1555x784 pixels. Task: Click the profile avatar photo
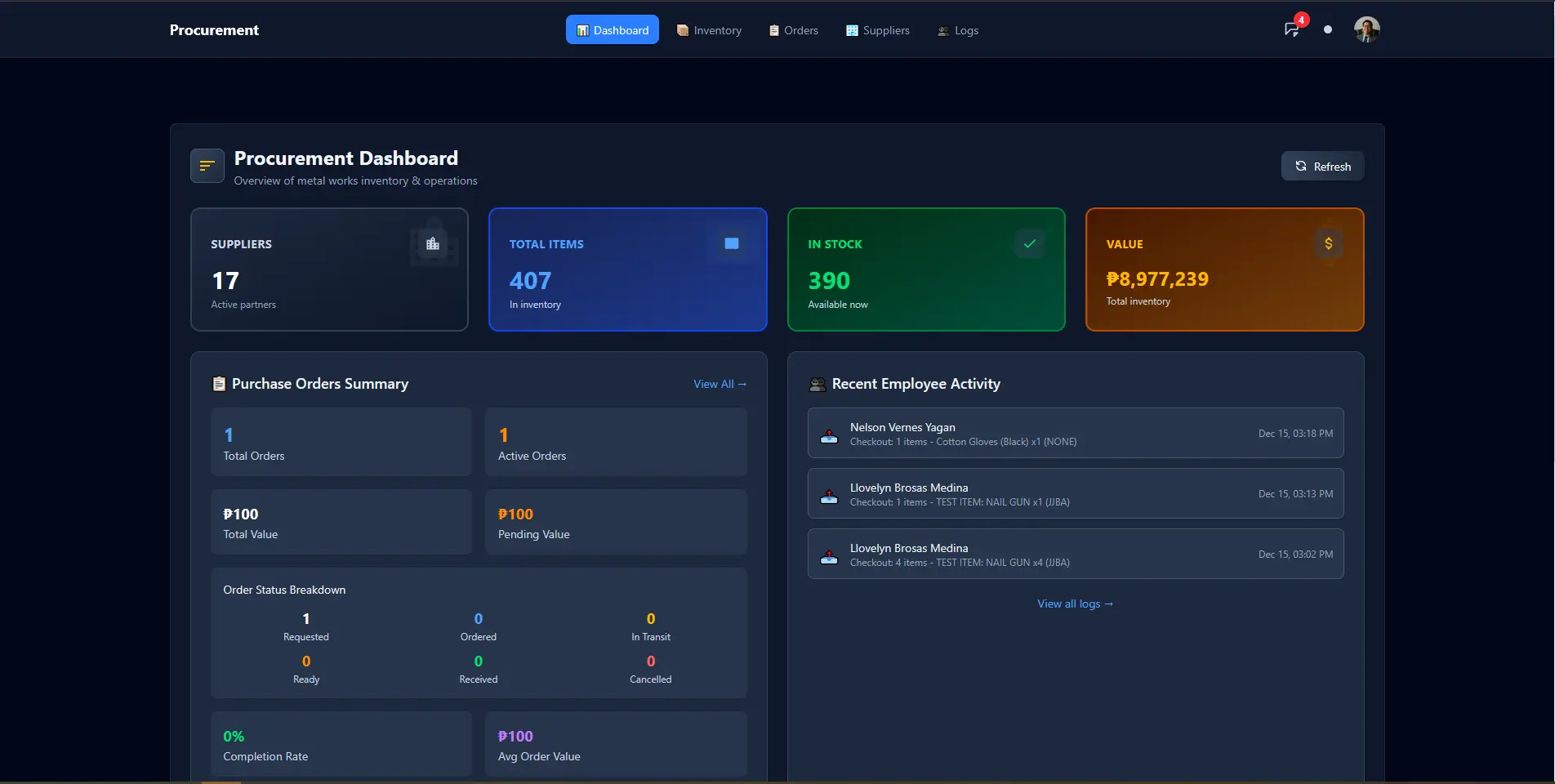click(x=1366, y=29)
